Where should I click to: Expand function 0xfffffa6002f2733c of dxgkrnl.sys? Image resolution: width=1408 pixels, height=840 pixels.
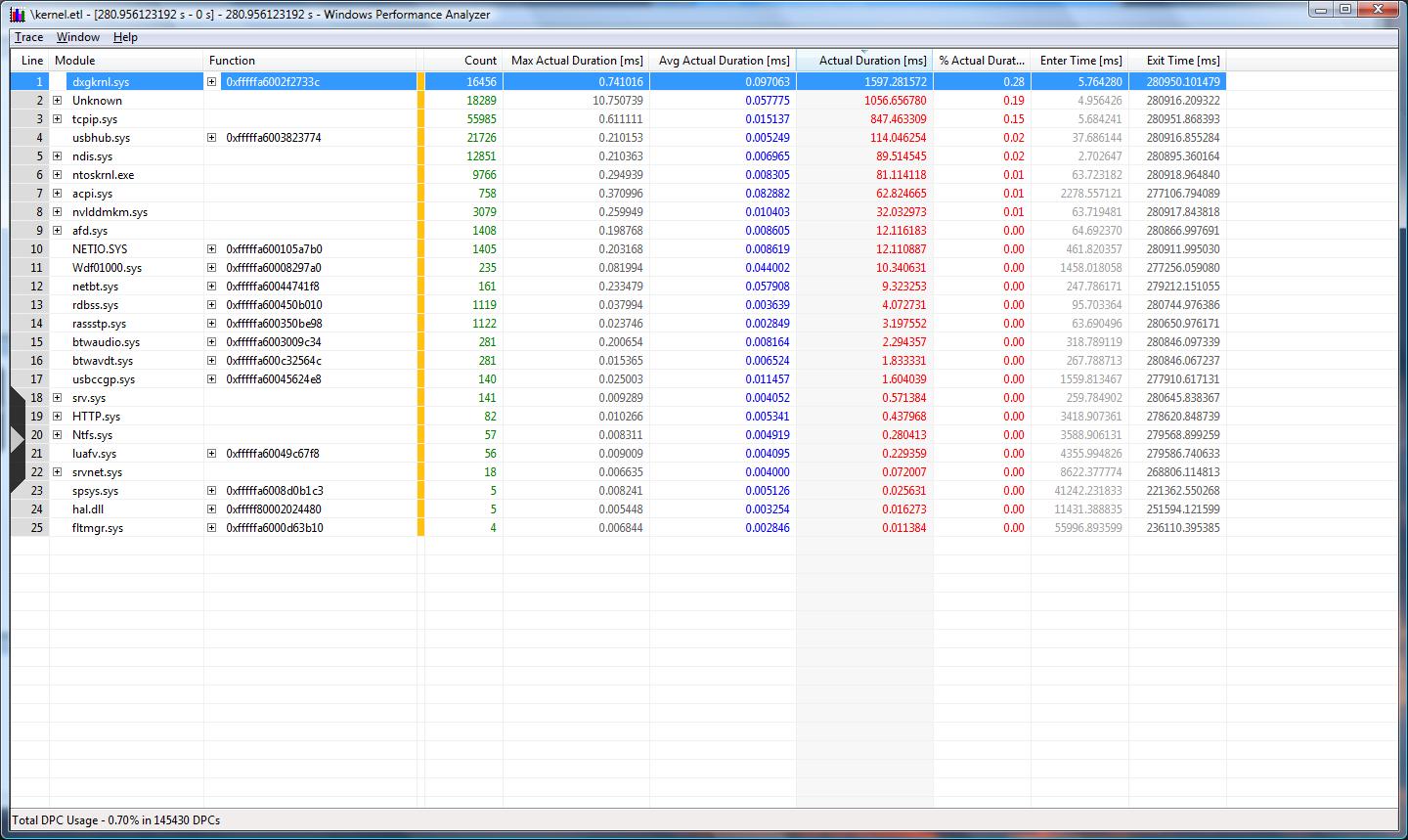coord(212,82)
